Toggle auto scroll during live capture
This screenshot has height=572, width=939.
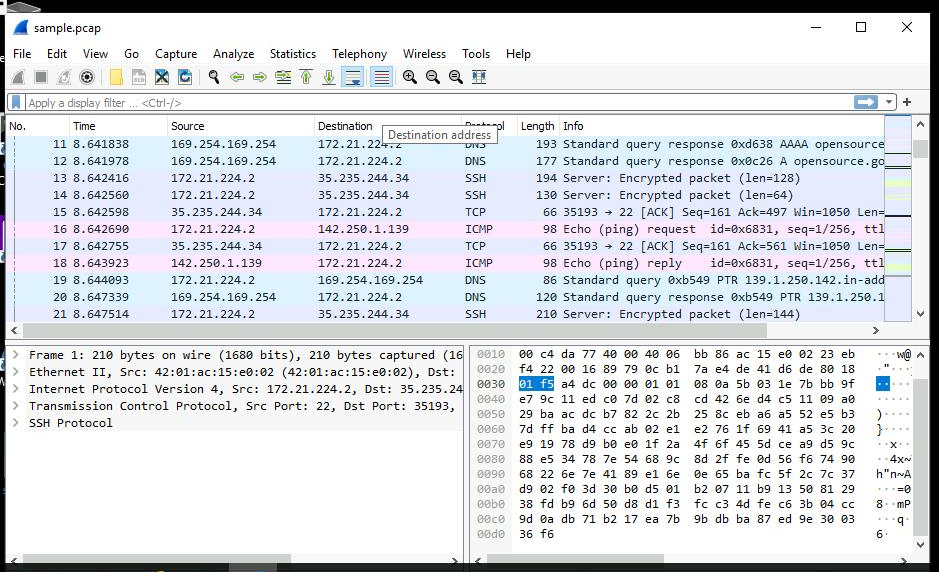point(353,77)
